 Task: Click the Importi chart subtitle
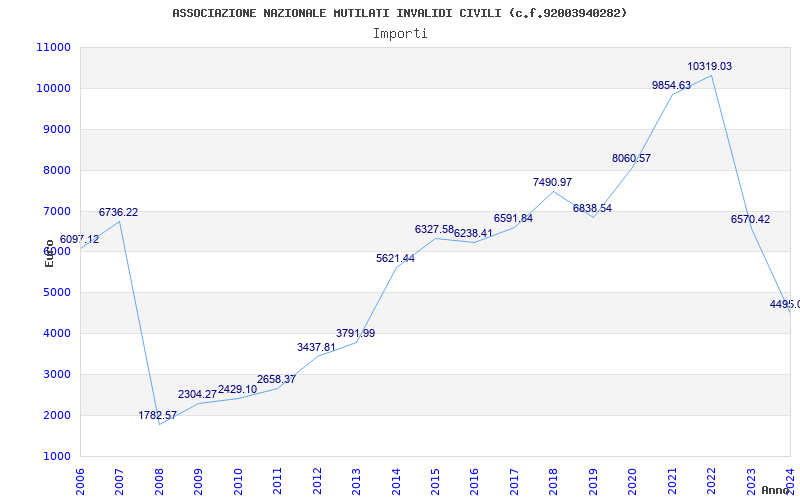pyautogui.click(x=400, y=34)
